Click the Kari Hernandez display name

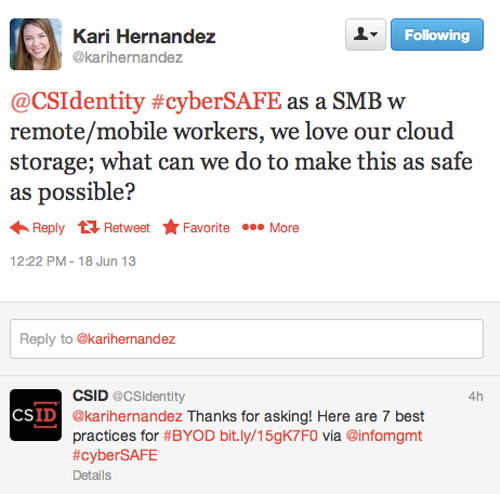pyautogui.click(x=144, y=36)
